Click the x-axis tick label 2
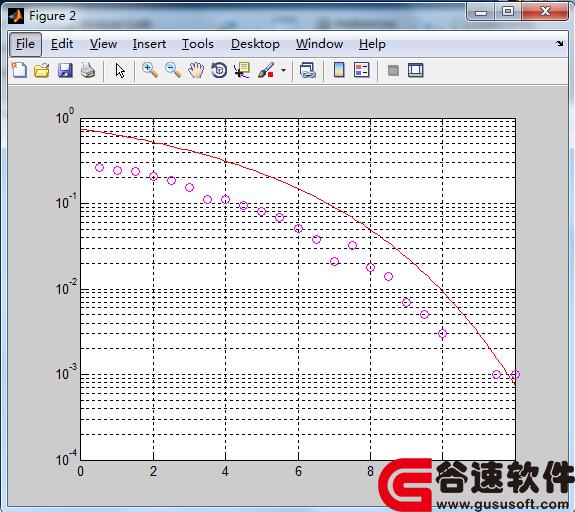 point(153,471)
